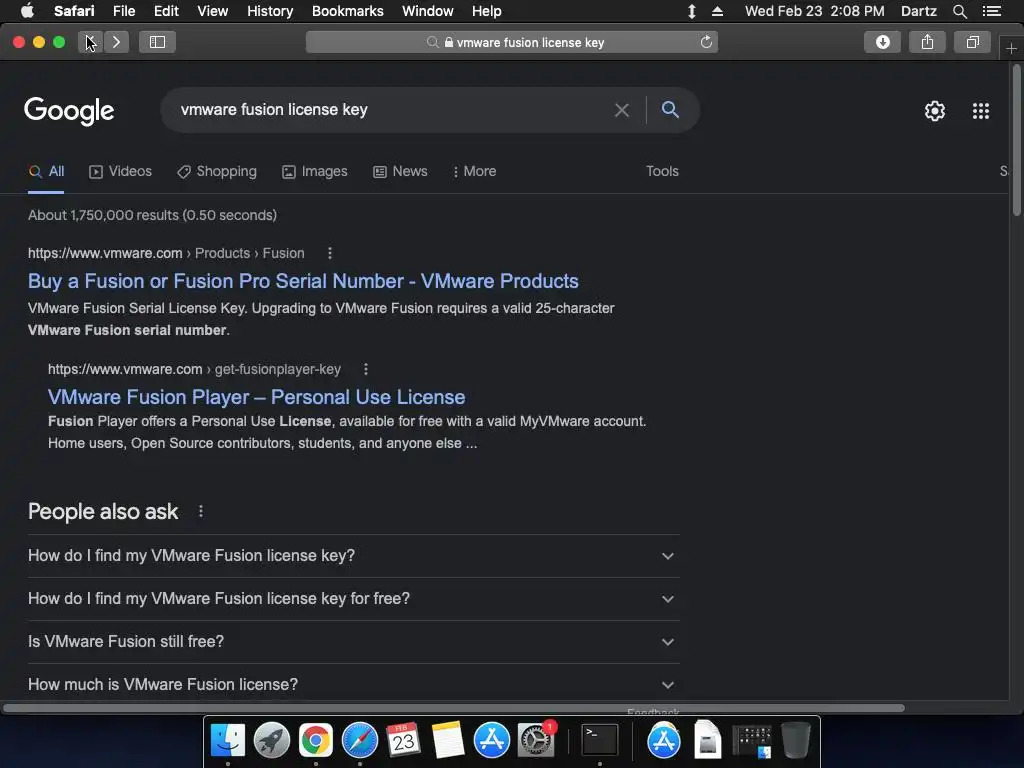Open Finder from the Dock

coord(227,741)
